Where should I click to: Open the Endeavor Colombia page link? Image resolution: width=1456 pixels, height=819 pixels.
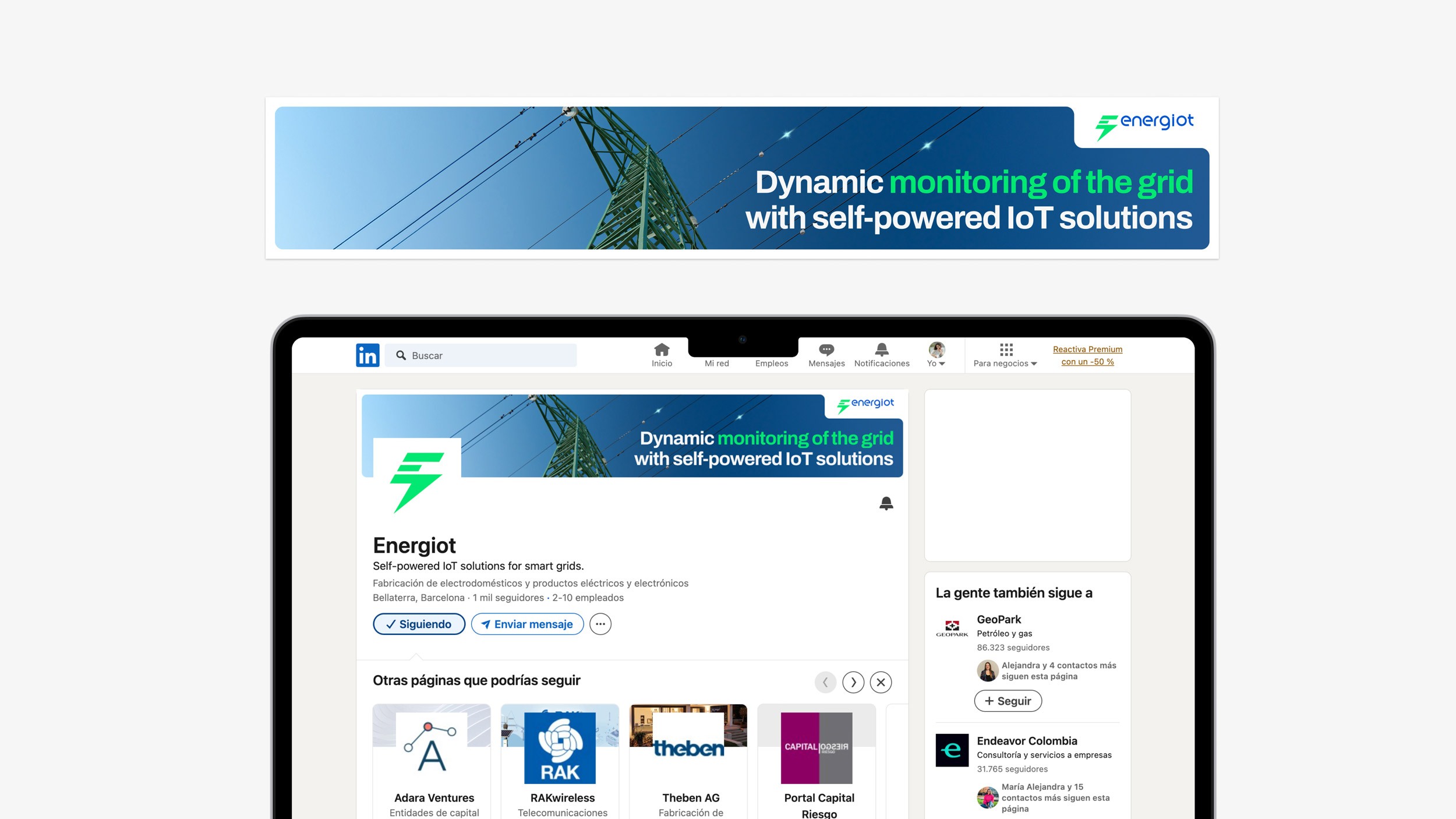pyautogui.click(x=1027, y=741)
